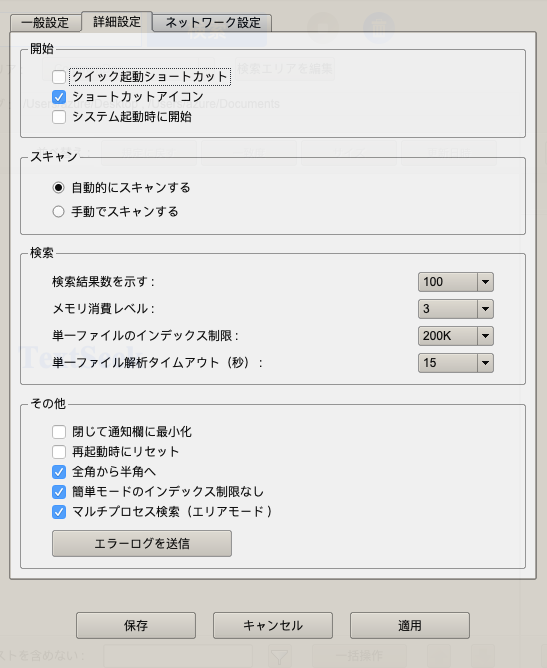Enable クイック起動ショートカット checkbox

click(59, 77)
